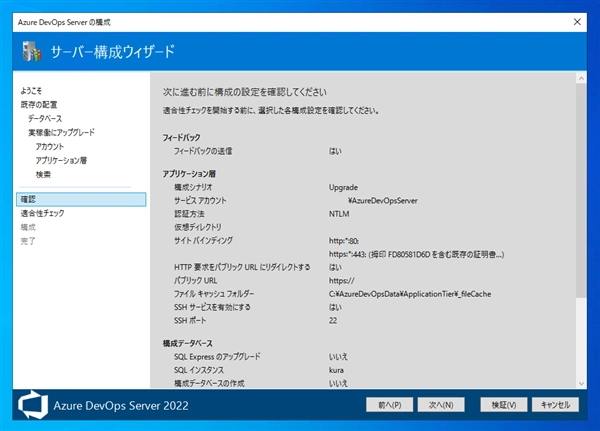Image resolution: width=600 pixels, height=431 pixels.
Task: Click the サイト バインディング label
Action: click(x=203, y=241)
